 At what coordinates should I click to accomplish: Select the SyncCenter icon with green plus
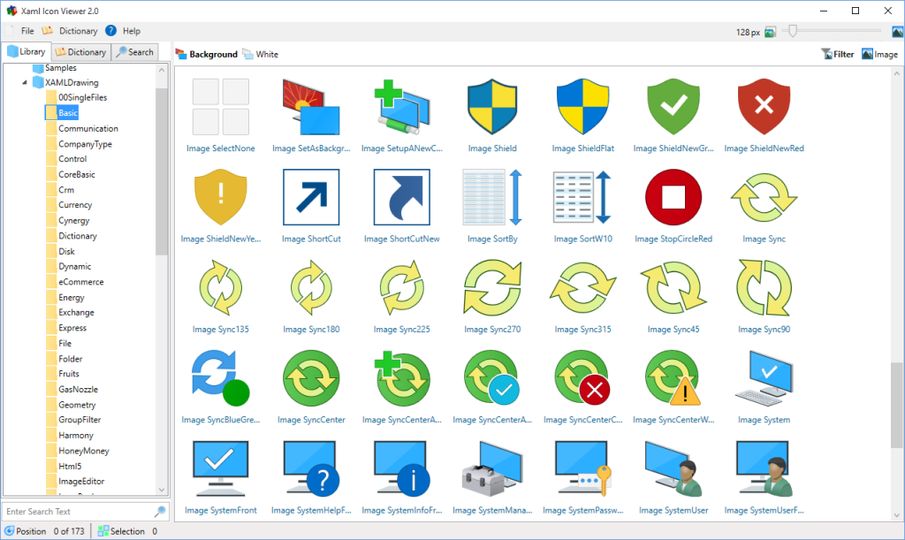coord(402,378)
